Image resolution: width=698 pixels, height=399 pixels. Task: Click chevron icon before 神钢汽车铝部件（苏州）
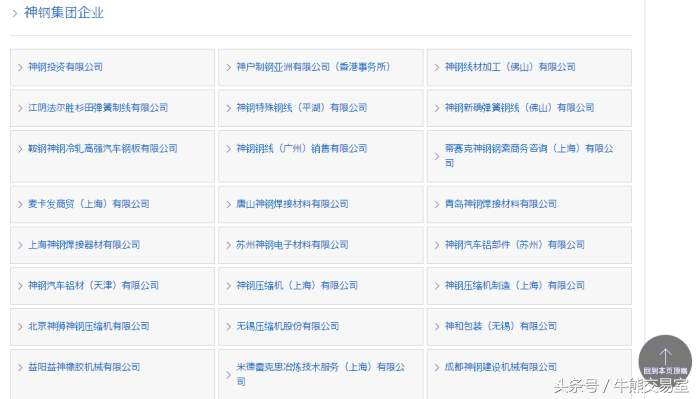coord(437,245)
